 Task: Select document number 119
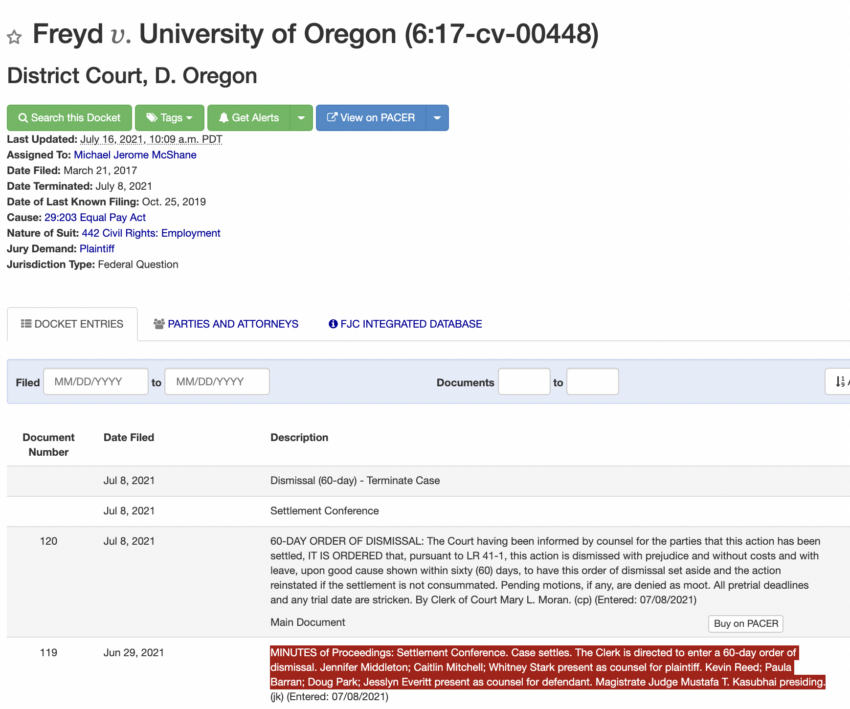click(x=48, y=653)
